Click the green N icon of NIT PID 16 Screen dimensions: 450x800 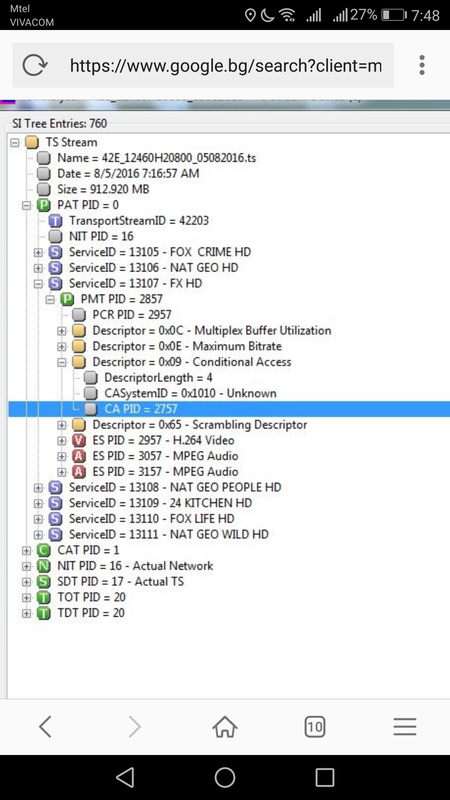tap(43, 566)
